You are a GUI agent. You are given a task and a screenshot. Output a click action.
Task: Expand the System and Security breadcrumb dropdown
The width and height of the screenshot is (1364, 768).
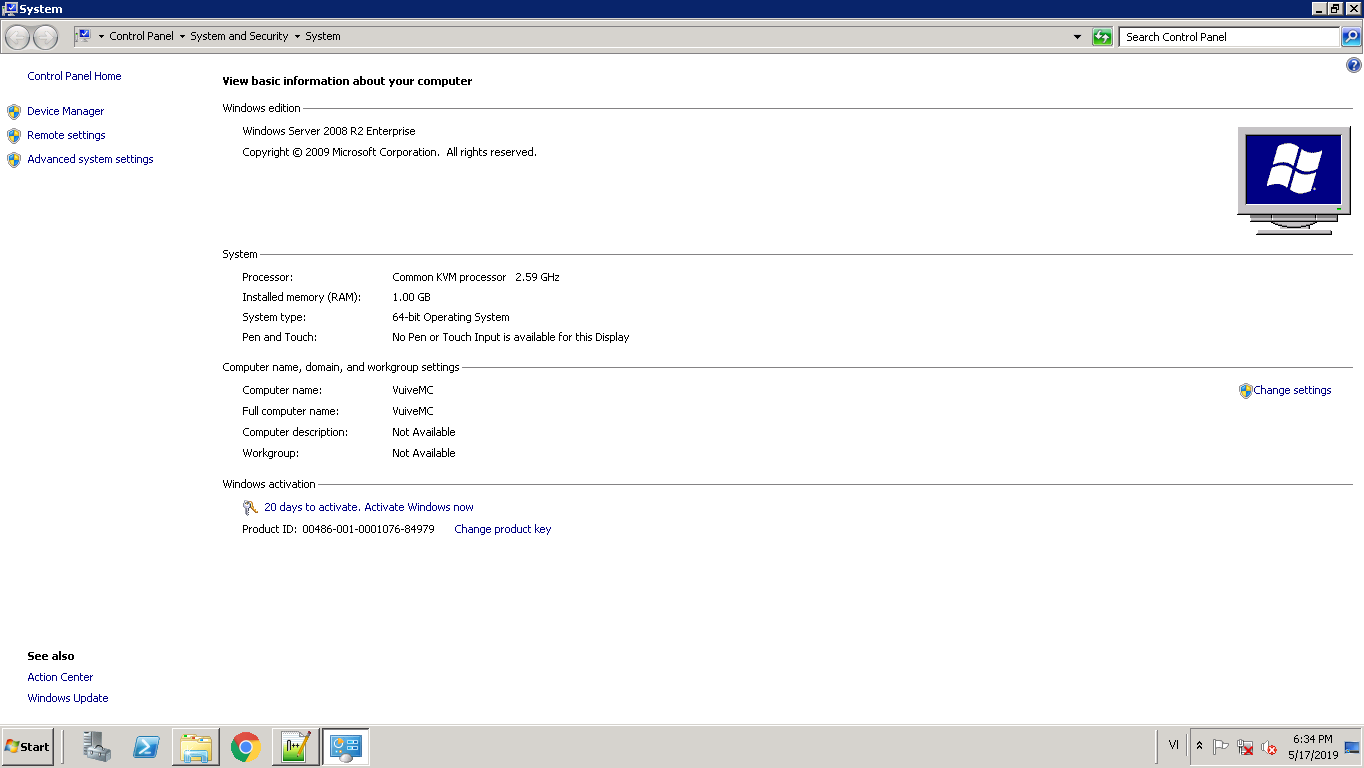click(x=297, y=37)
